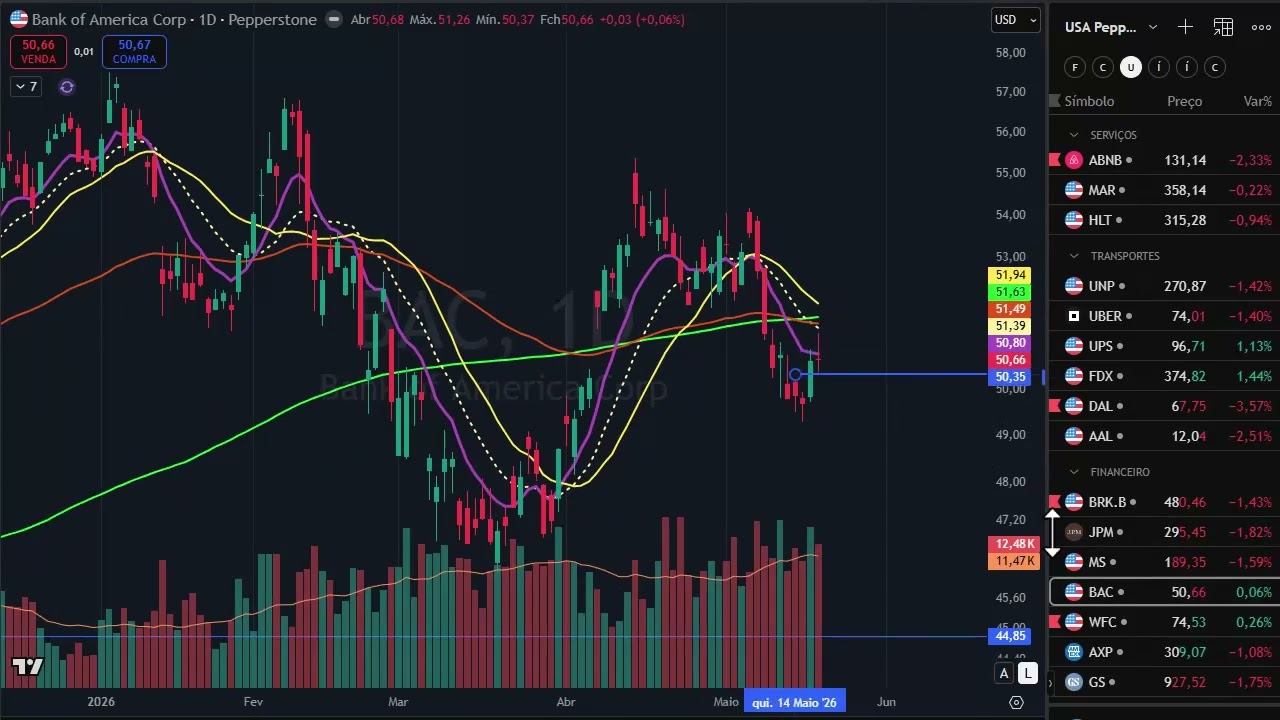Click the Airbnb logo beside ABNB
Image resolution: width=1280 pixels, height=720 pixels.
(x=1074, y=160)
